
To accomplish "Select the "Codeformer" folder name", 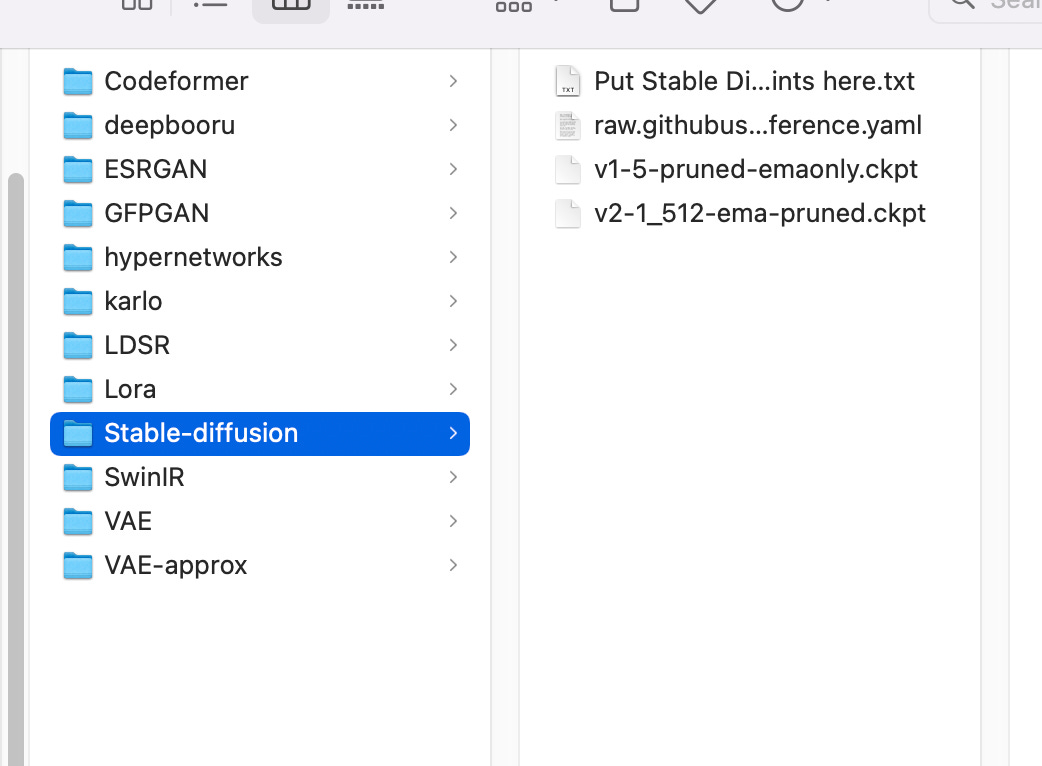I will click(176, 81).
